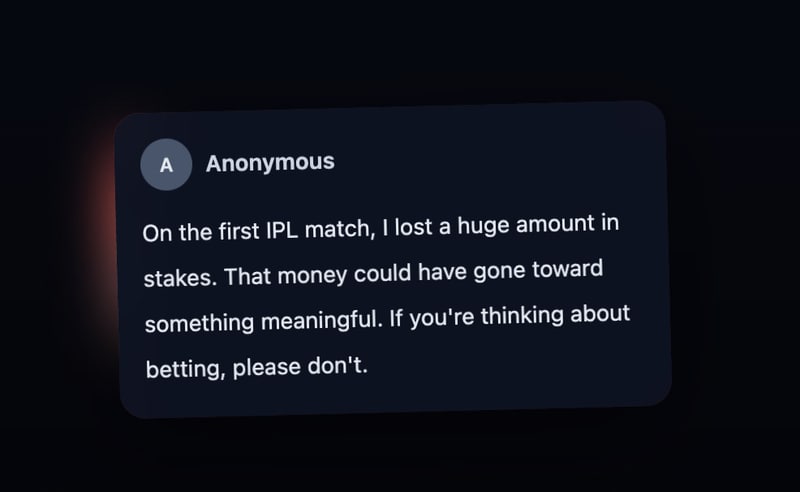
Task: Click the word "lost" in the message
Action: point(415,227)
